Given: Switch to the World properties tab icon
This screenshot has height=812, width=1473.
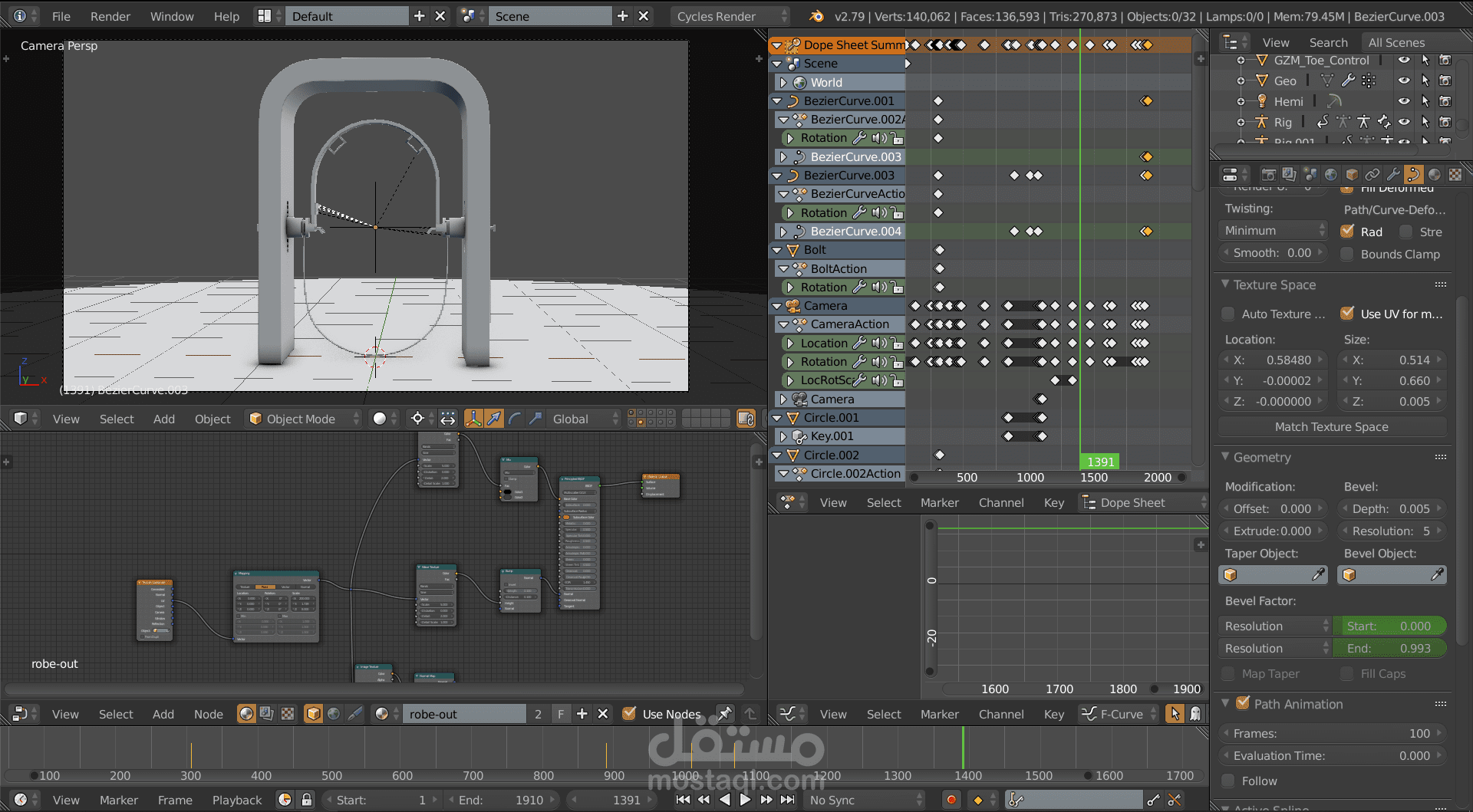Looking at the screenshot, I should [1331, 175].
